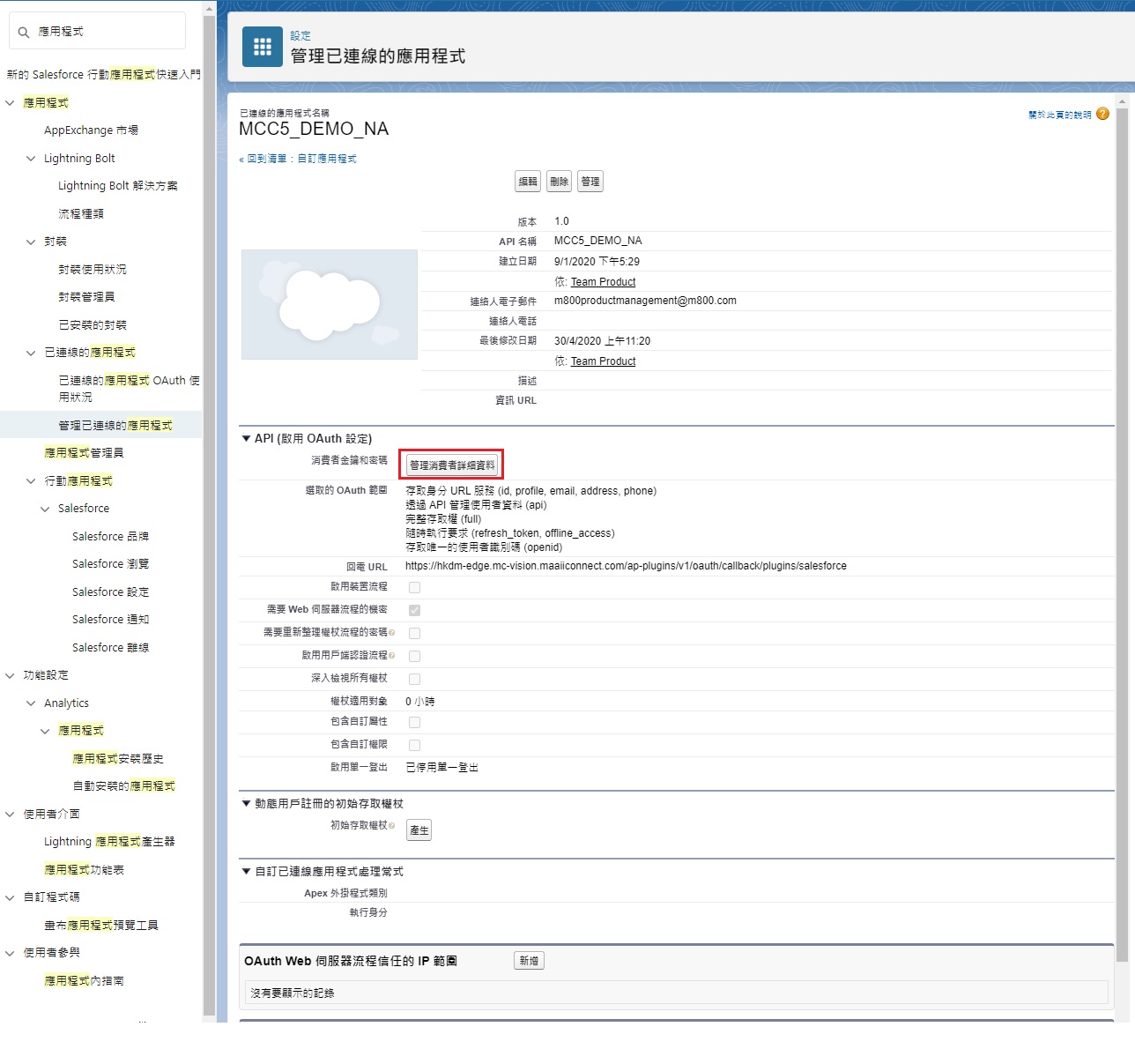Viewport: 1135px width, 1064px height.
Task: Collapse the 已連線的應用程式 sidebar chevron
Action: (x=31, y=353)
